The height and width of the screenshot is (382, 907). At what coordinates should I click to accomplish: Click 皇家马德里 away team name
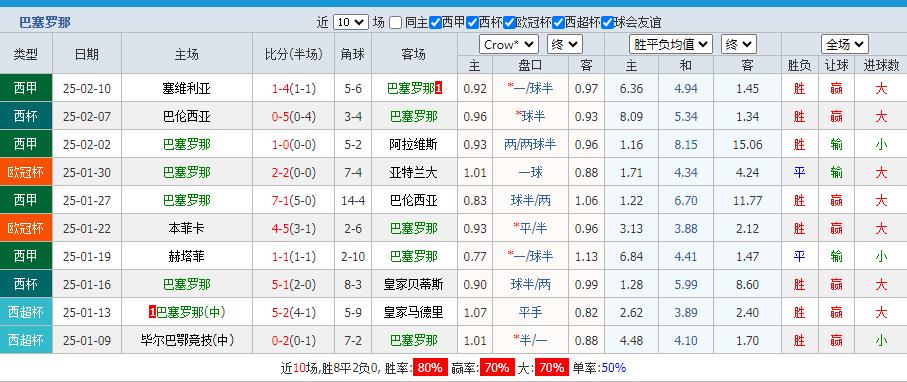(414, 312)
